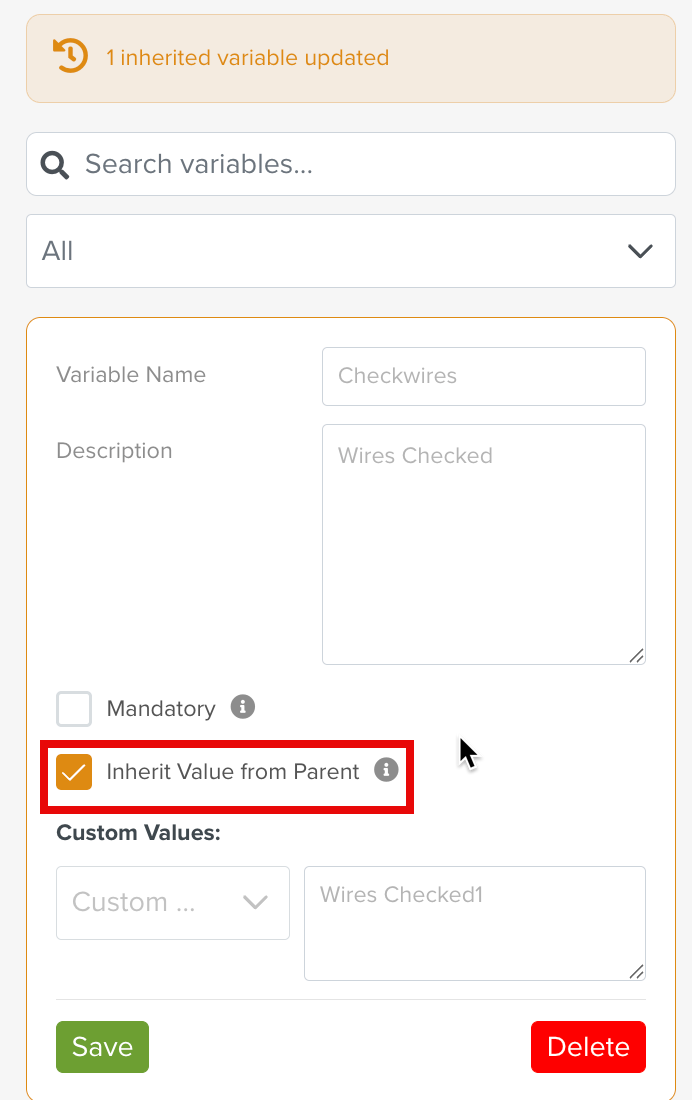The height and width of the screenshot is (1100, 692).
Task: Click the chevron arrow on the Custom dropdown
Action: 255,903
